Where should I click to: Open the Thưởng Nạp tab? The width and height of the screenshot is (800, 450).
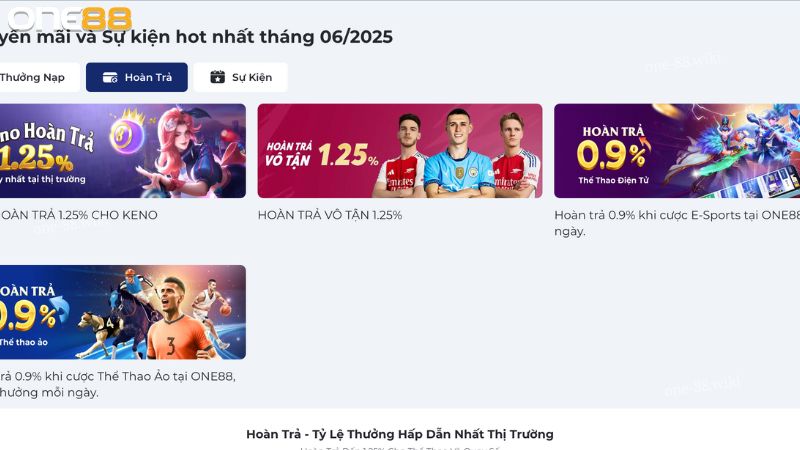[39, 78]
